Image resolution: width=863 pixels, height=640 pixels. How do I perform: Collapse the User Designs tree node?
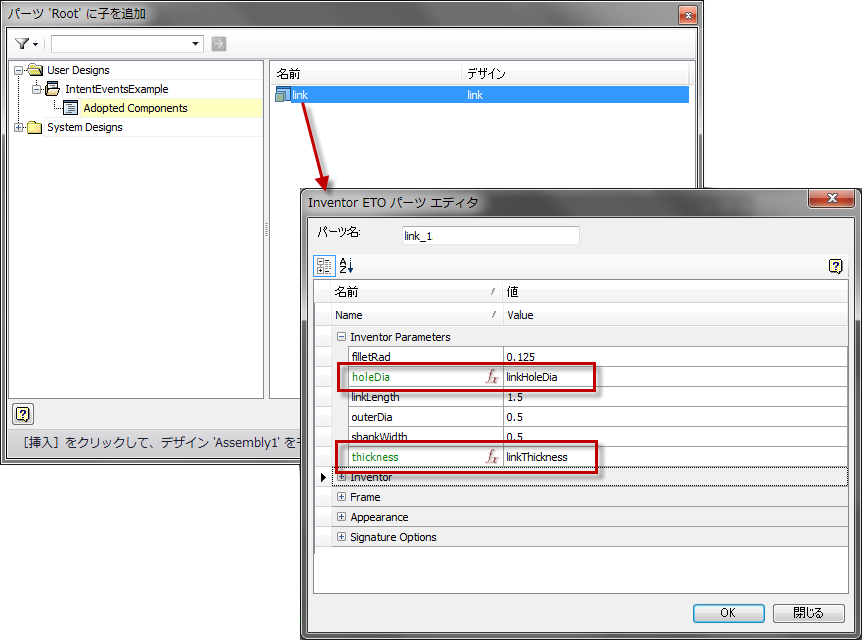coord(18,70)
